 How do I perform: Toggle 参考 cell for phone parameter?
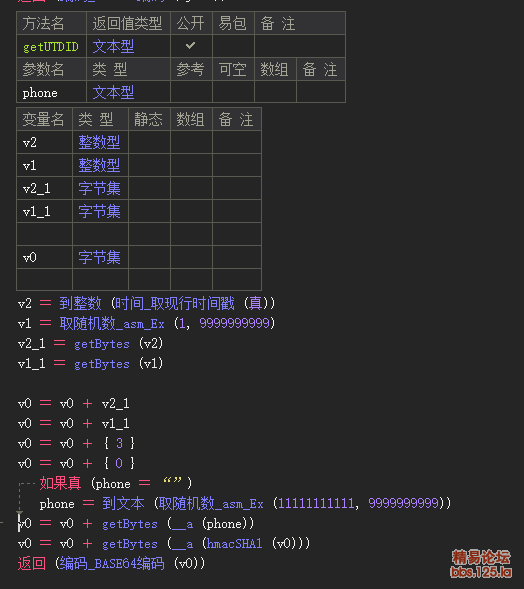pyautogui.click(x=191, y=92)
